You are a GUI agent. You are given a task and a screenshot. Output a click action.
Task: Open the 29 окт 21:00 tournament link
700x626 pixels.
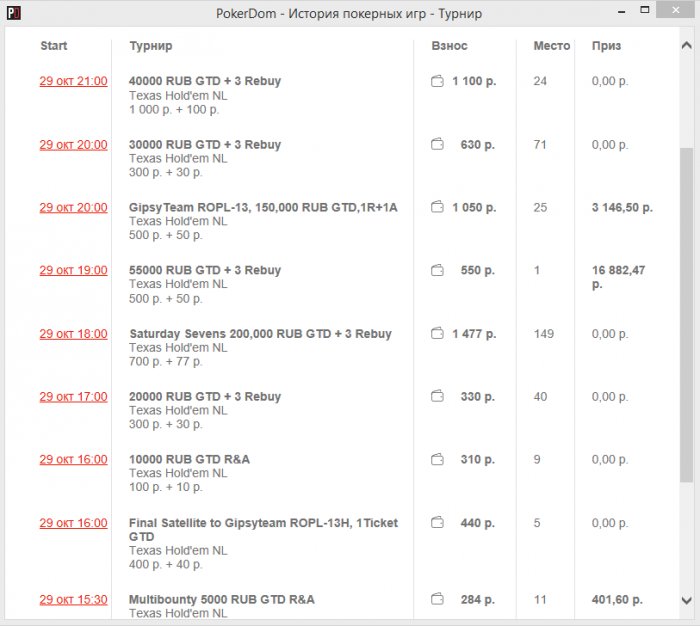pyautogui.click(x=73, y=82)
